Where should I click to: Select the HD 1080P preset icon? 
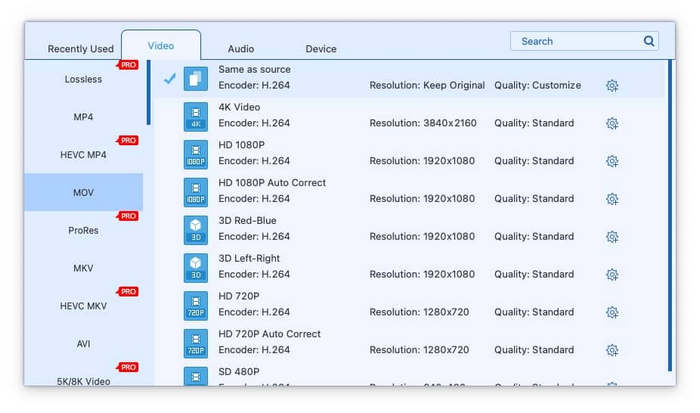pyautogui.click(x=195, y=155)
